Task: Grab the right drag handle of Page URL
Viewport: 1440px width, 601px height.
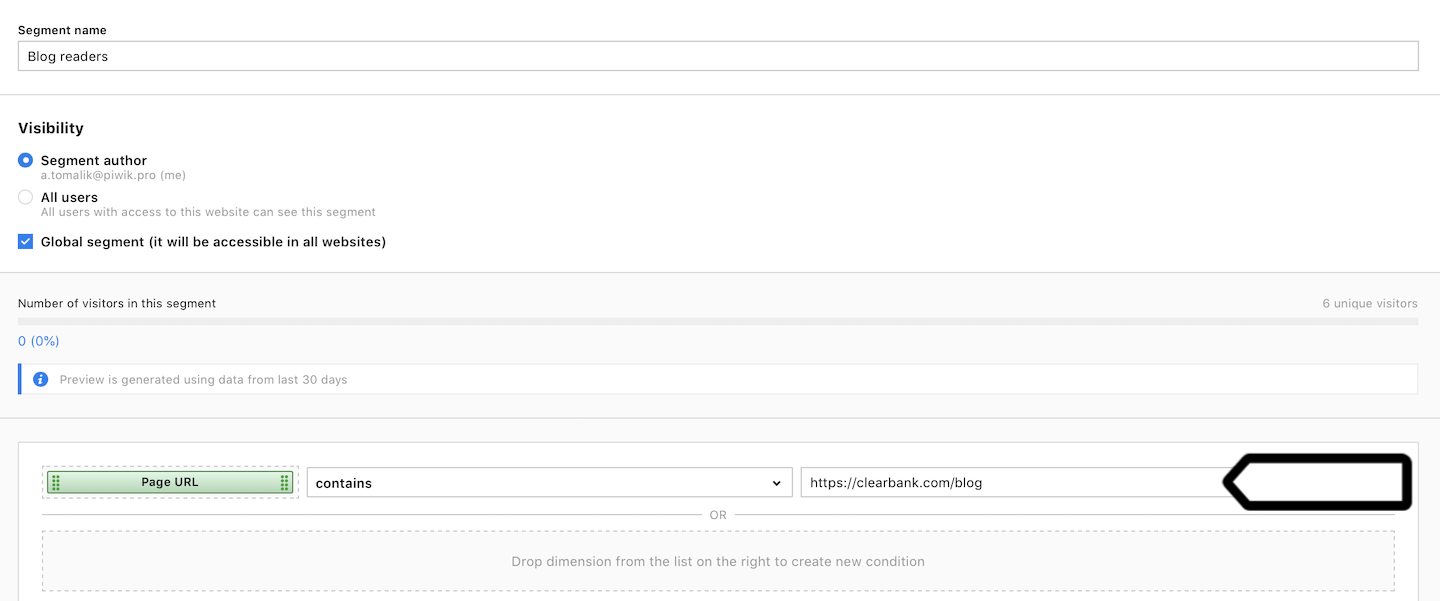Action: coord(285,483)
